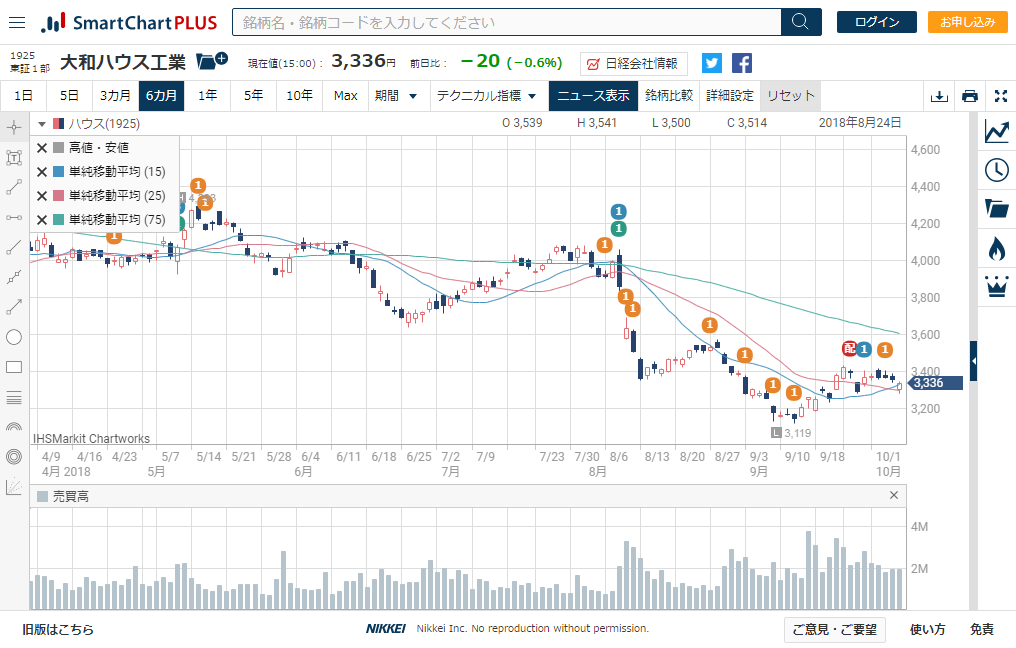Remove 単純移動平均 (75) indicator

[x=42, y=220]
